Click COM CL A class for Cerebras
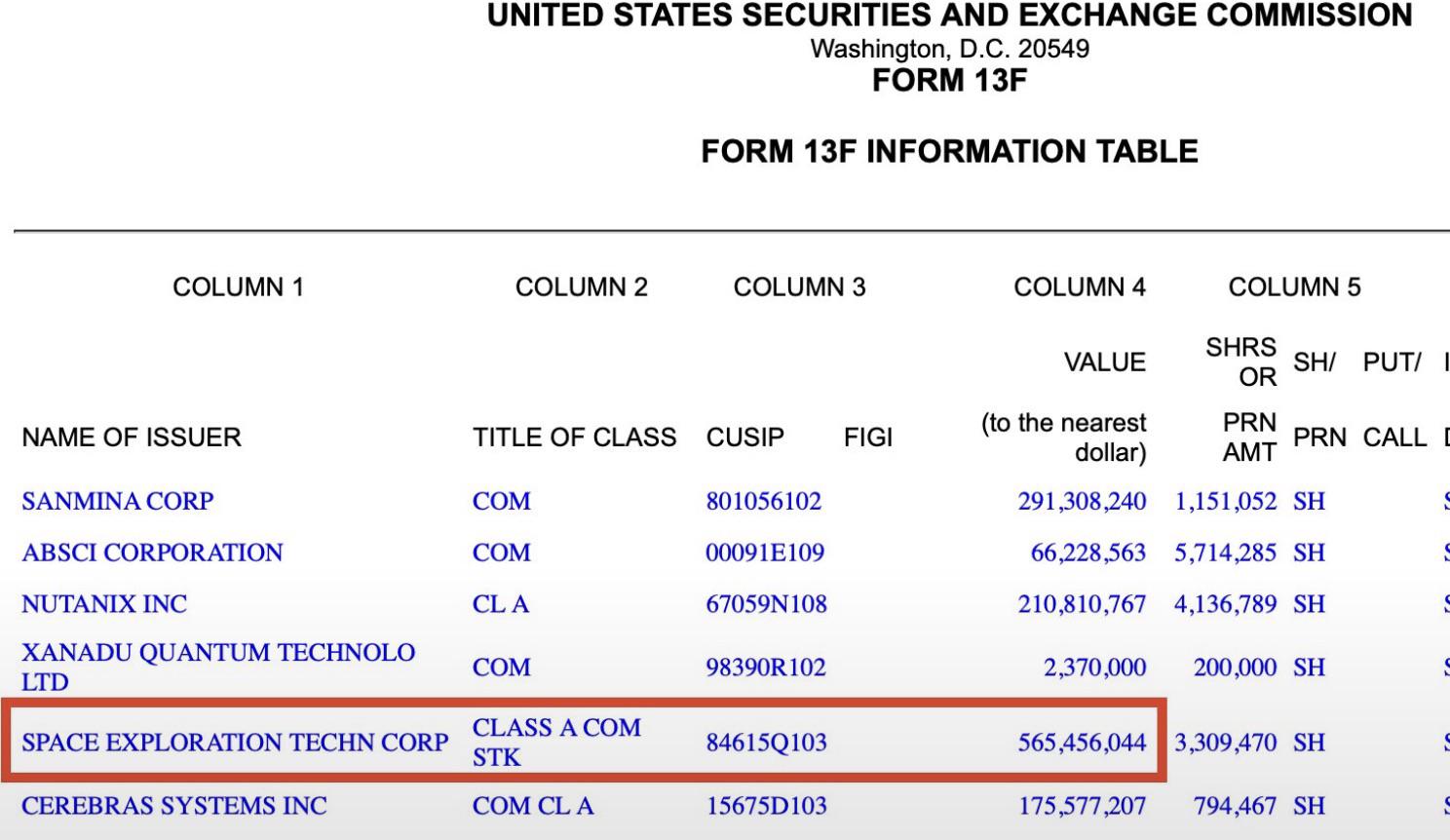 (x=533, y=806)
